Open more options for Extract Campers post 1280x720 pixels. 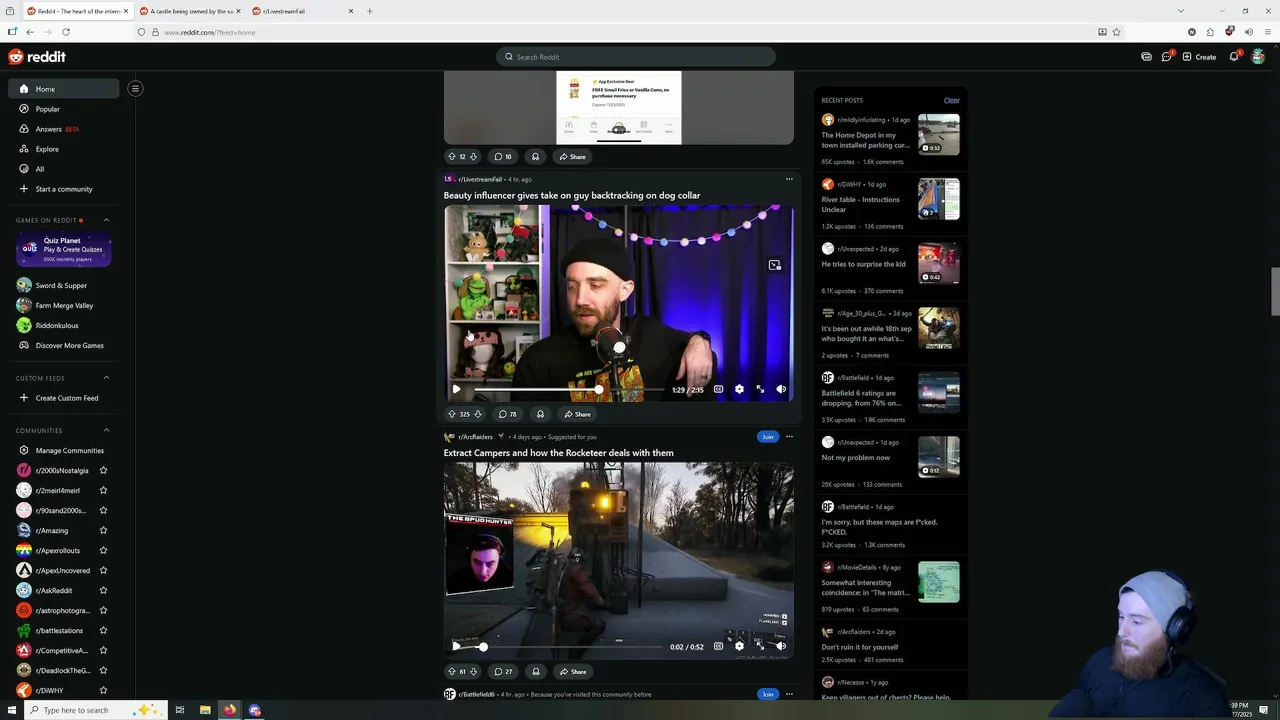click(789, 437)
